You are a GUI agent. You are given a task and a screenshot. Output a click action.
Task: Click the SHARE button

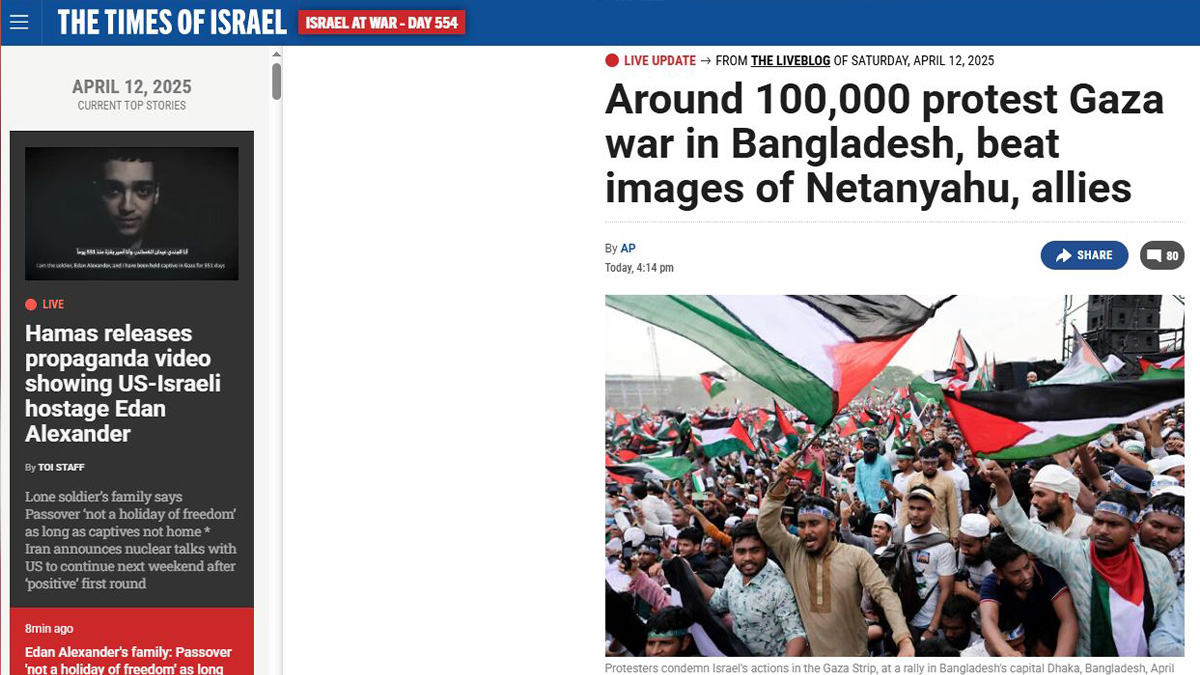[x=1084, y=255]
